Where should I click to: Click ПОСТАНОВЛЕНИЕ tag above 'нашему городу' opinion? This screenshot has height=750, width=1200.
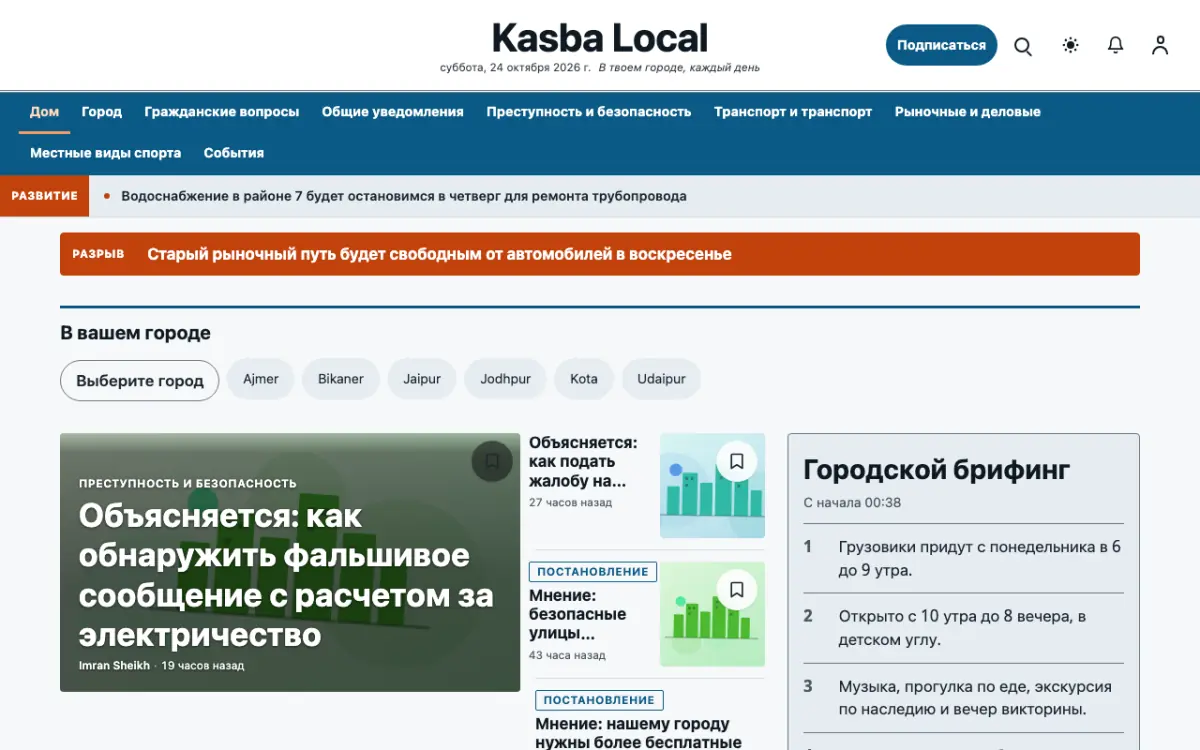click(x=599, y=700)
